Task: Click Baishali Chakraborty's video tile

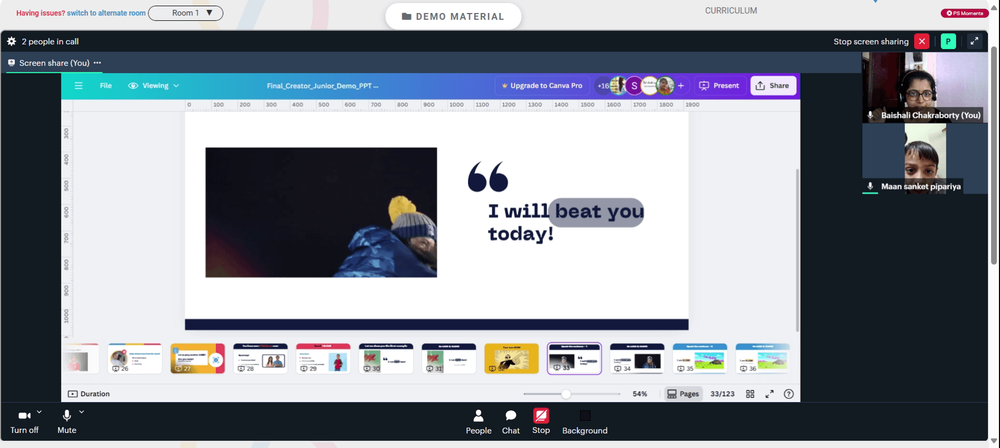Action: coord(925,87)
